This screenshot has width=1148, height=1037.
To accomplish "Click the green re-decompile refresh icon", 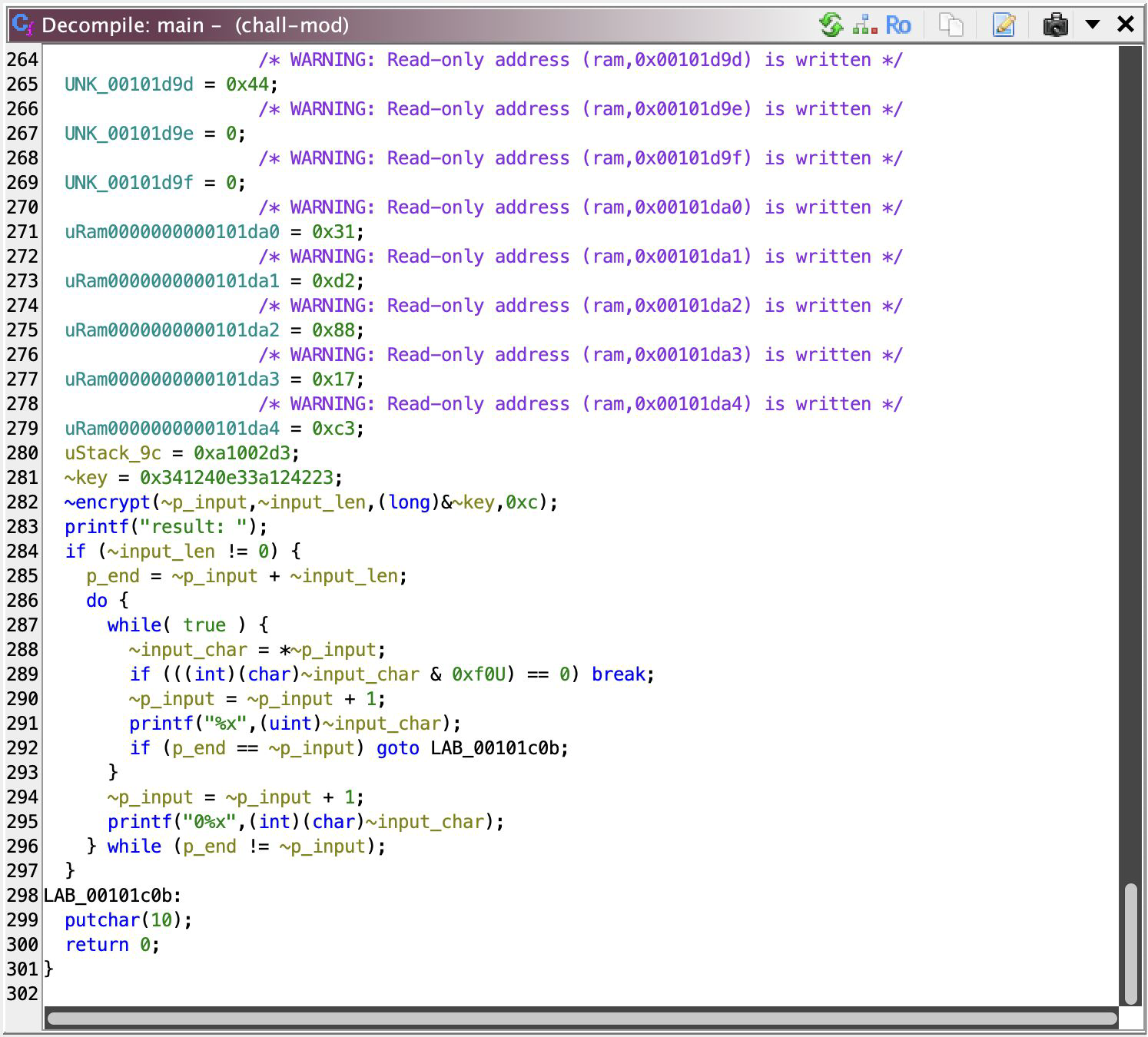I will (x=831, y=25).
